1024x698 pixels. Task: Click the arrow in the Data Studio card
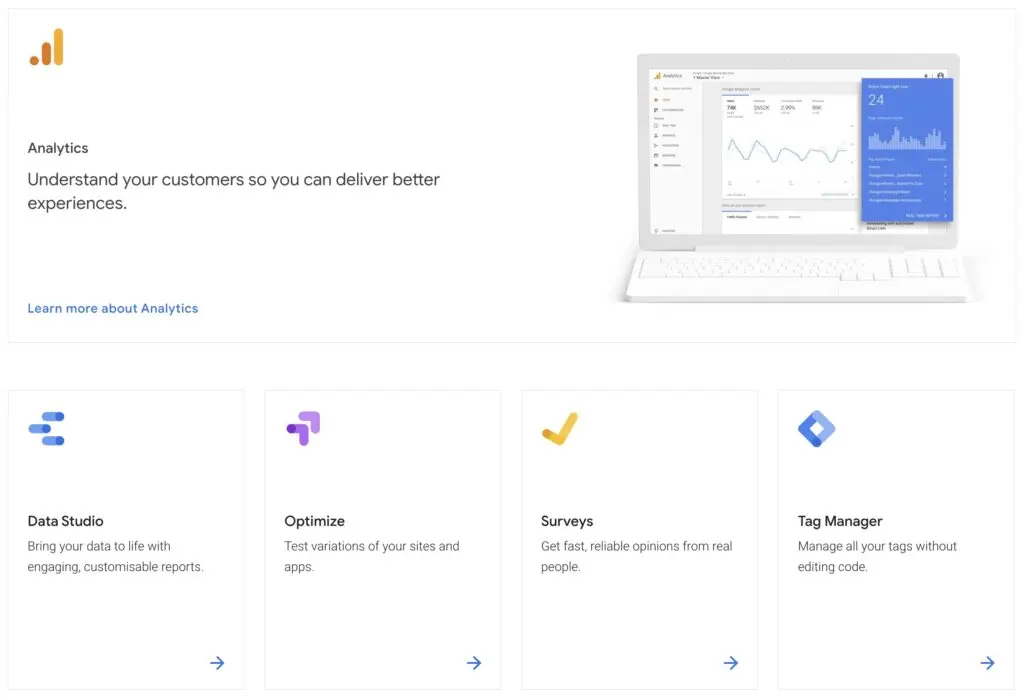[217, 663]
